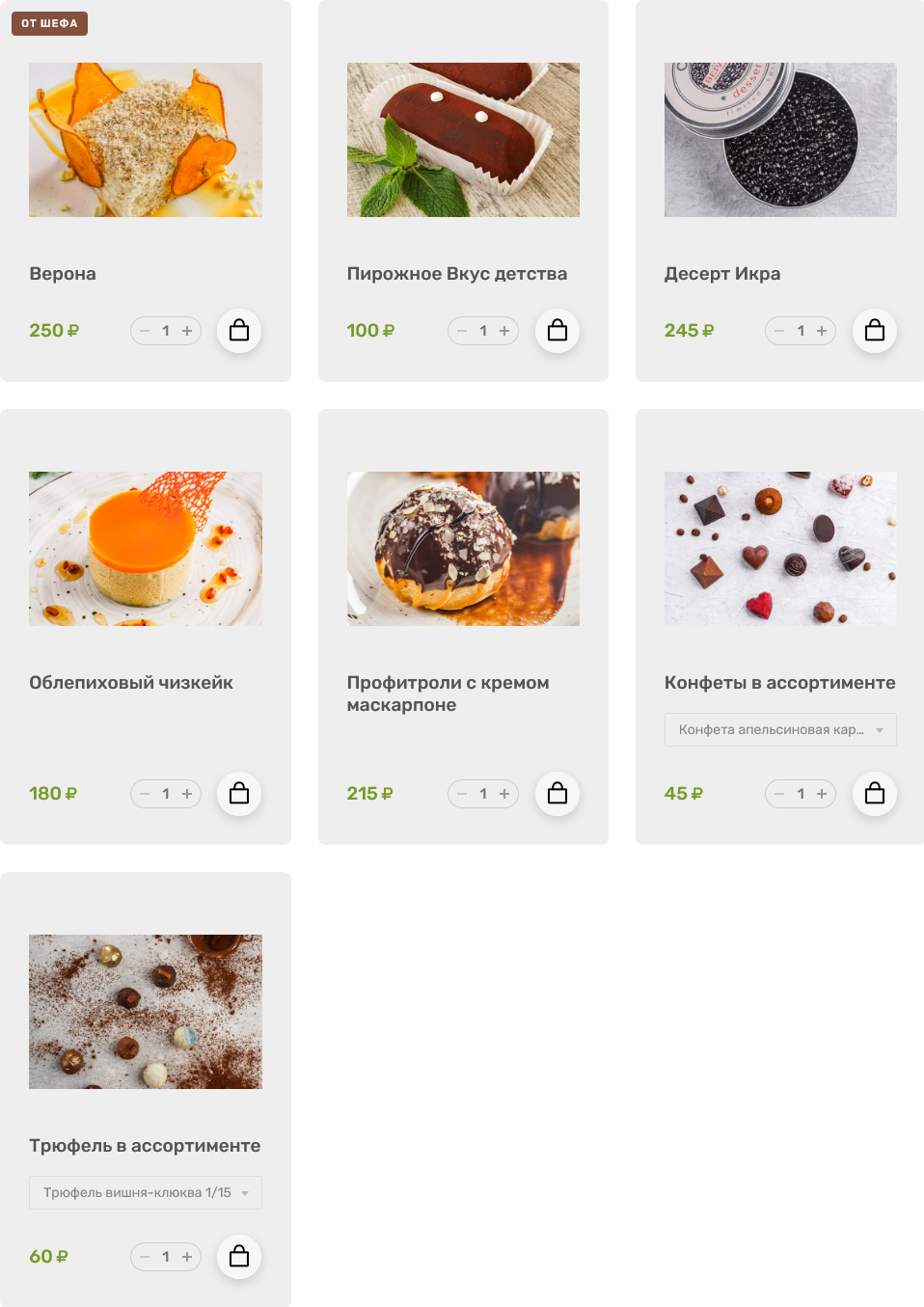Add Облепиховый чизкейк to cart
Screen dimensions: 924x1307
point(239,794)
